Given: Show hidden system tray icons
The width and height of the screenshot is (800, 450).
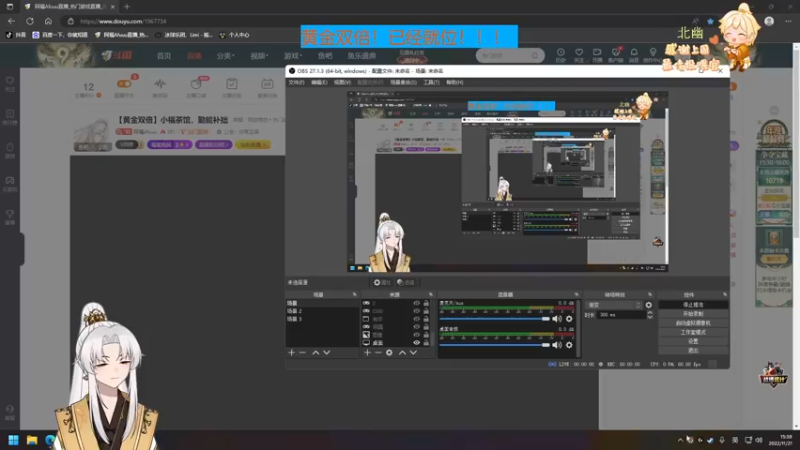Looking at the screenshot, I should pyautogui.click(x=680, y=440).
